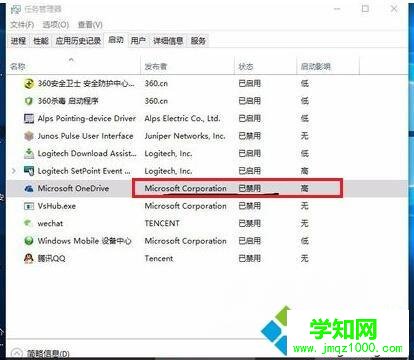Click publisher Tencent in 腾讯QQ row
Image resolution: width=414 pixels, height=360 pixels.
pyautogui.click(x=159, y=258)
